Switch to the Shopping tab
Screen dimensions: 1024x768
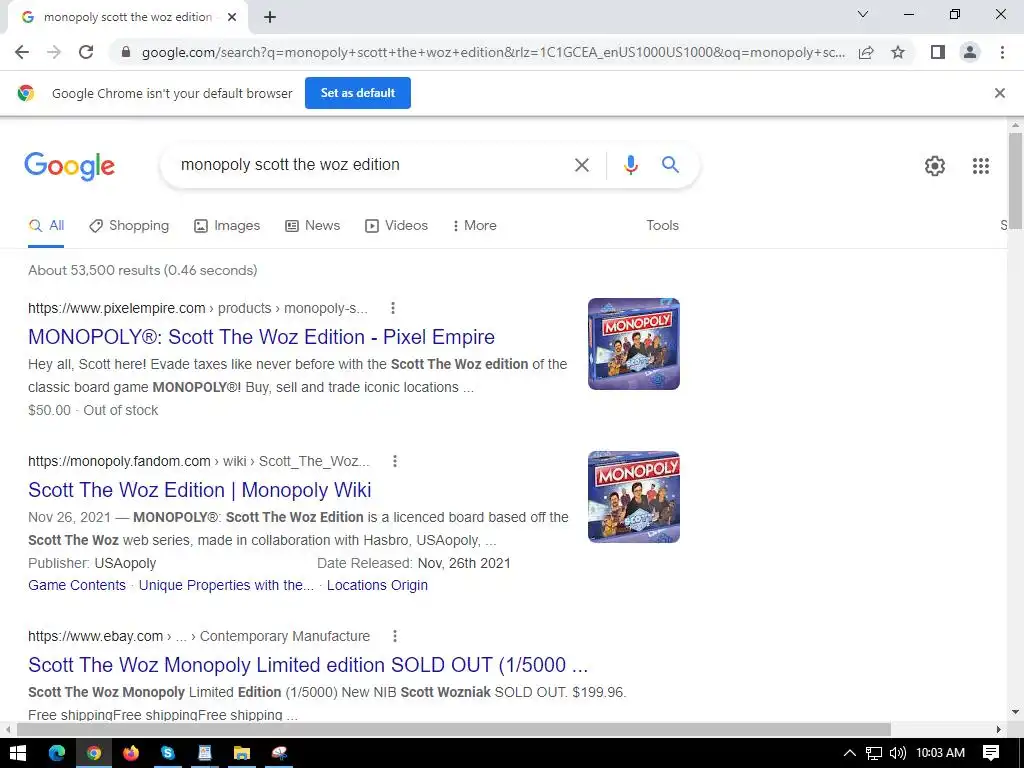point(129,225)
